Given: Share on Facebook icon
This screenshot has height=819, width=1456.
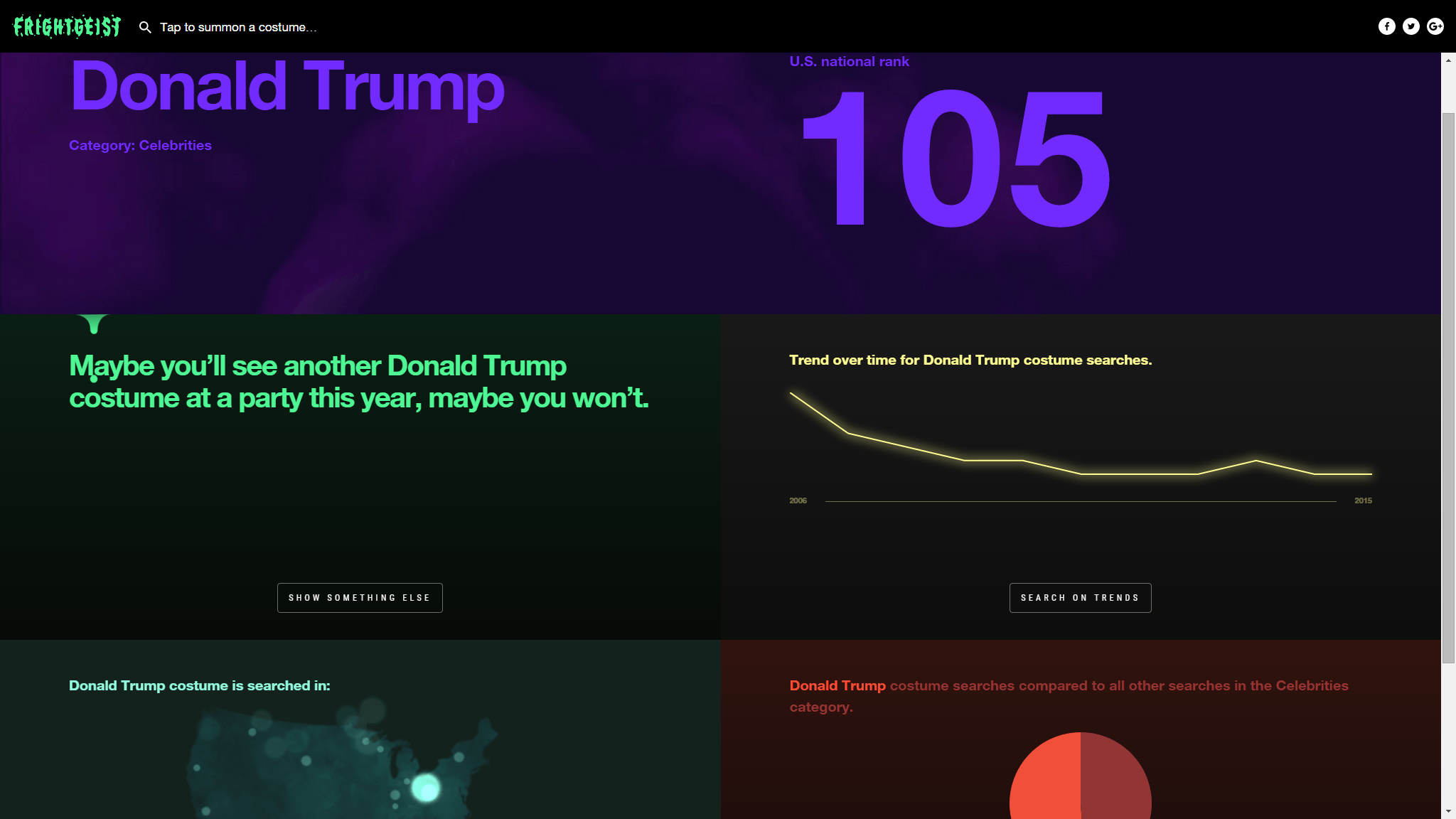Looking at the screenshot, I should click(x=1386, y=26).
